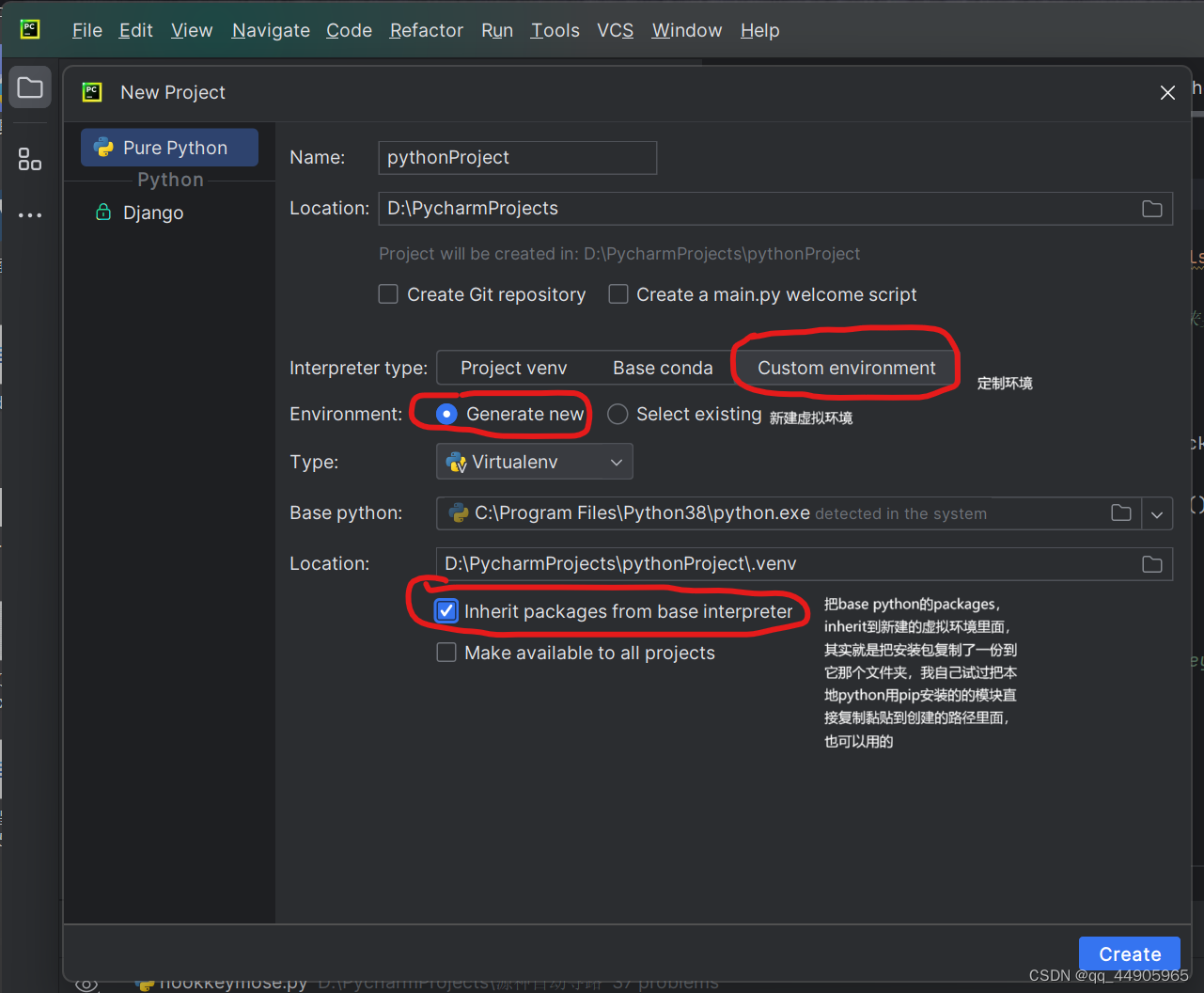Uncheck Inherit packages from base interpreter
This screenshot has width=1204, height=993.
point(446,610)
